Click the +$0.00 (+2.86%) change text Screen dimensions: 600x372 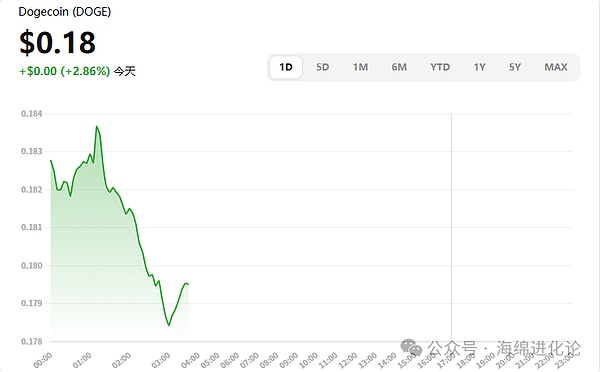tap(65, 71)
